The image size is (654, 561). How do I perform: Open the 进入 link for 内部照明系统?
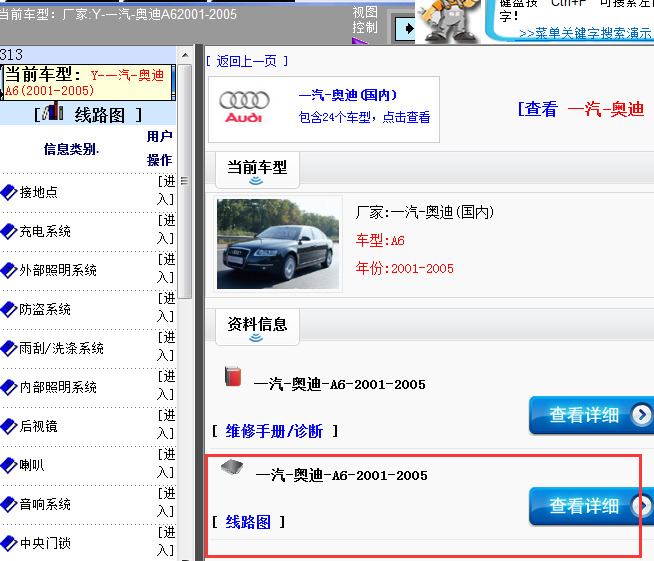pyautogui.click(x=166, y=385)
